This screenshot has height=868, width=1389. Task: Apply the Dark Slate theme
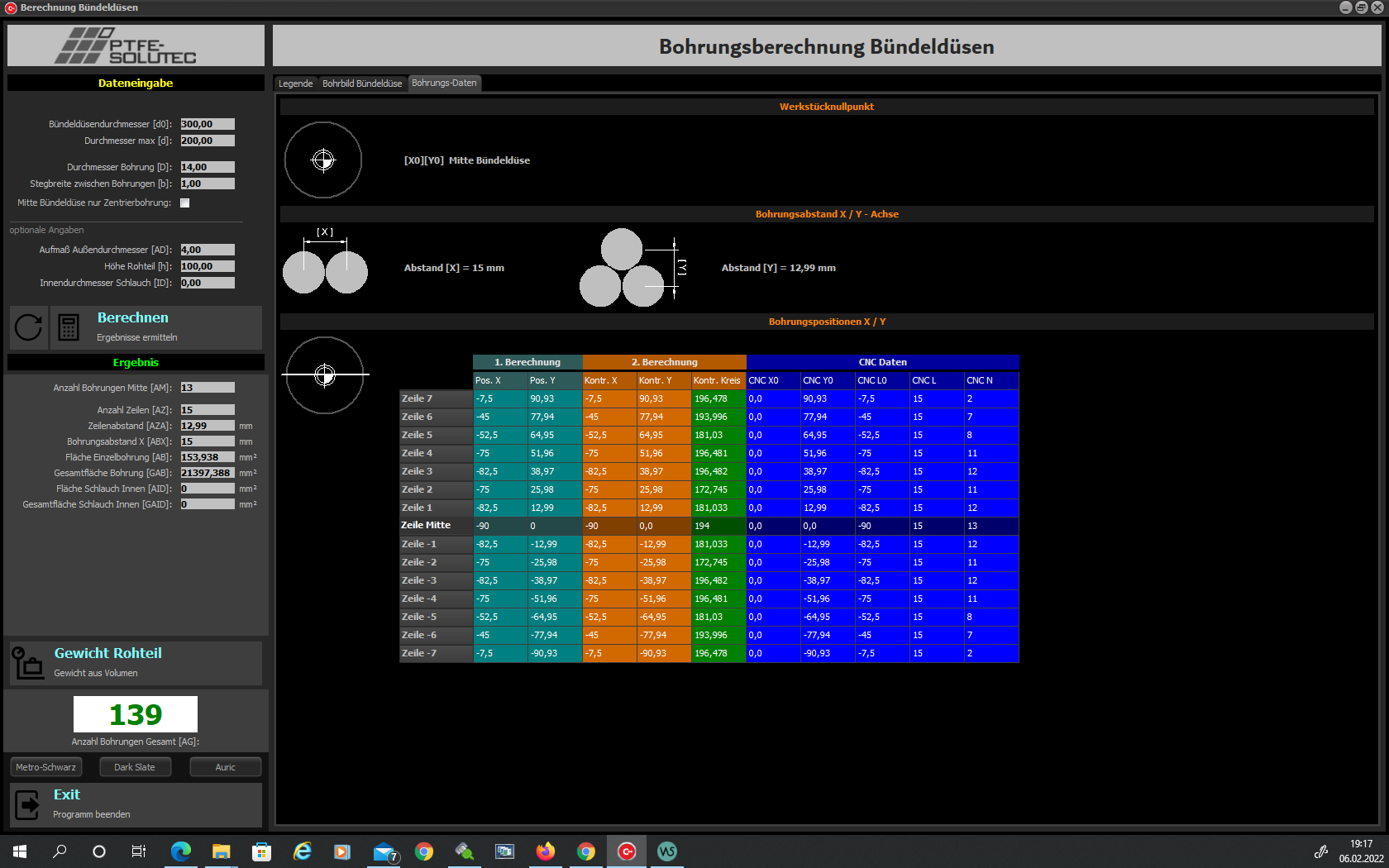tap(135, 767)
